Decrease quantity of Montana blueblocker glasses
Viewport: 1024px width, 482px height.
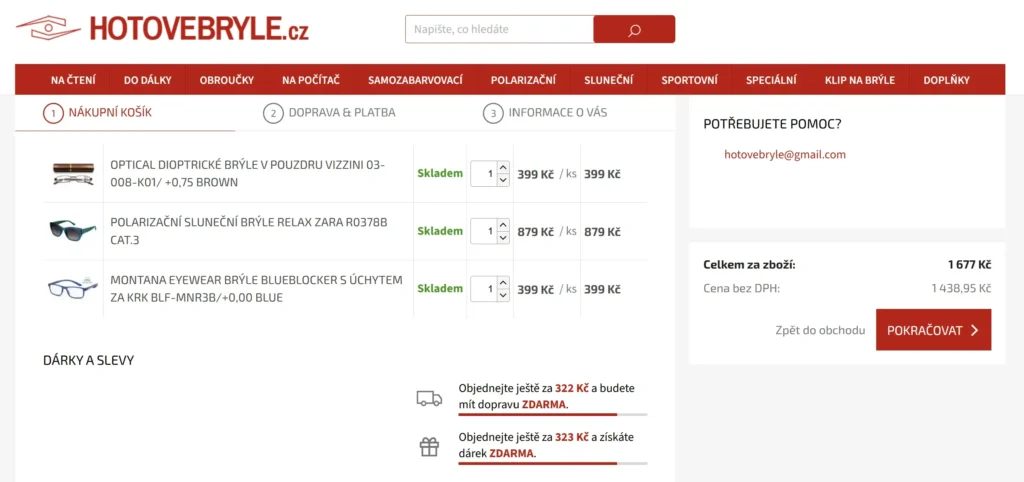coord(503,295)
